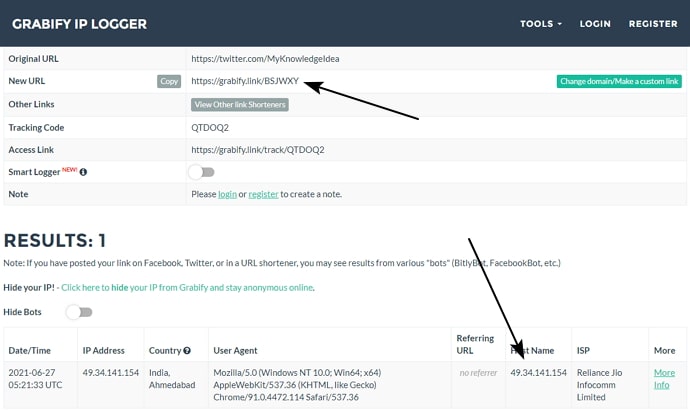Image resolution: width=690 pixels, height=412 pixels.
Task: Click the Grabify IP Logger logo
Action: point(80,24)
